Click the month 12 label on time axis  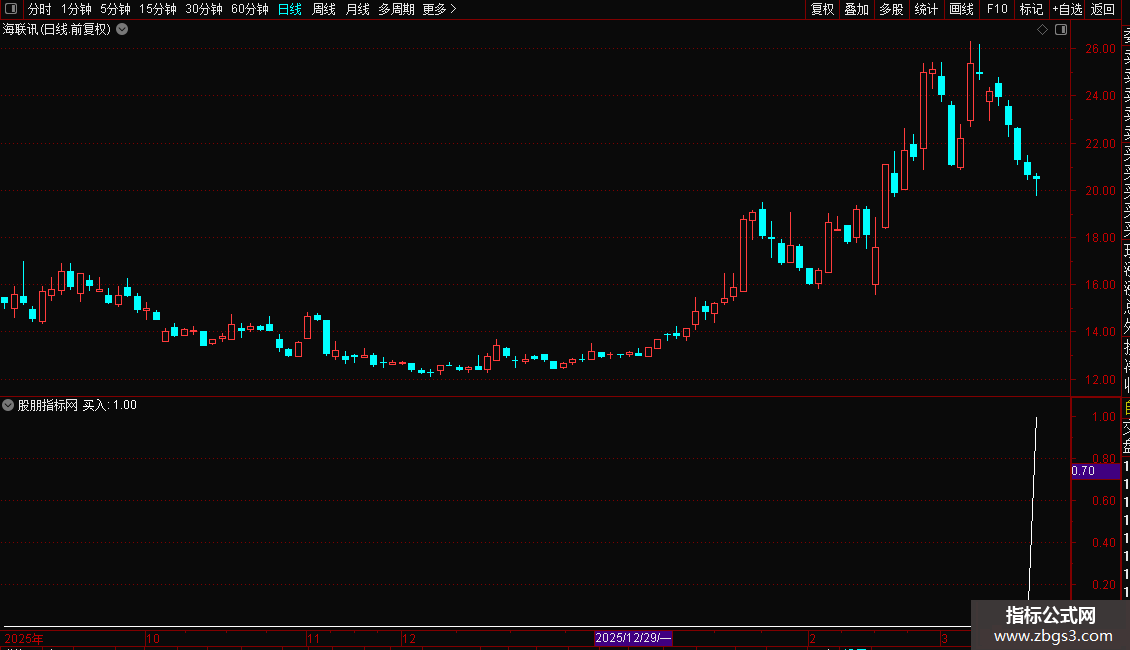[409, 638]
